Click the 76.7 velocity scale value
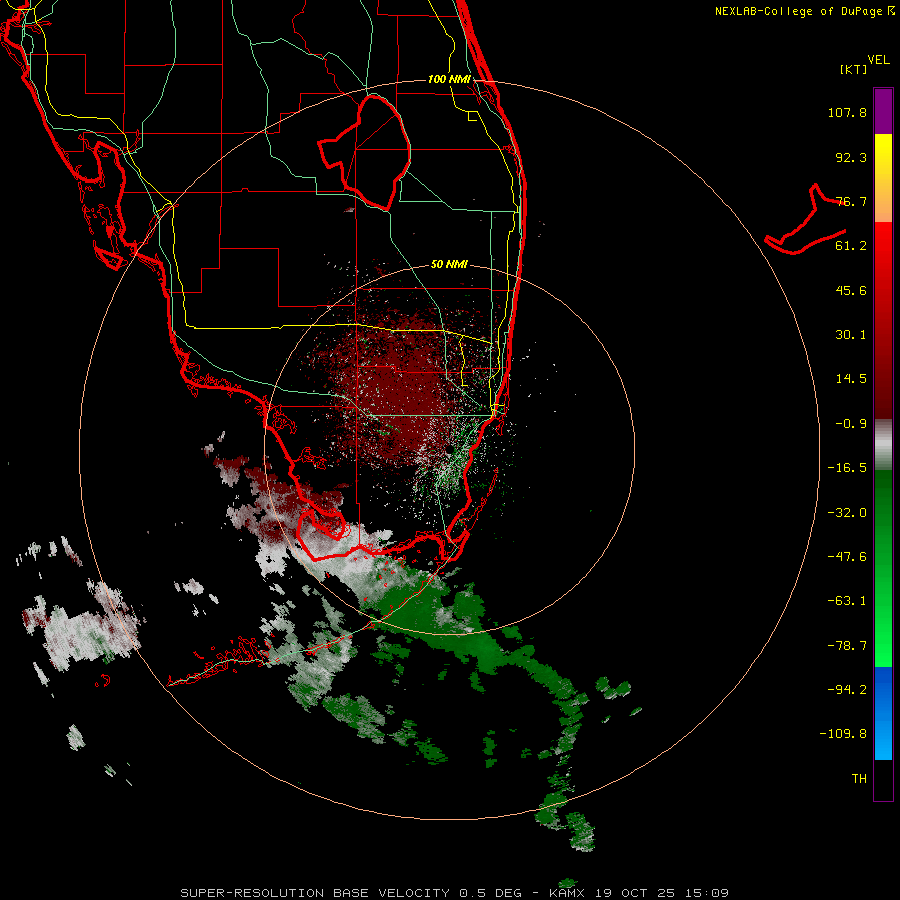 [851, 201]
